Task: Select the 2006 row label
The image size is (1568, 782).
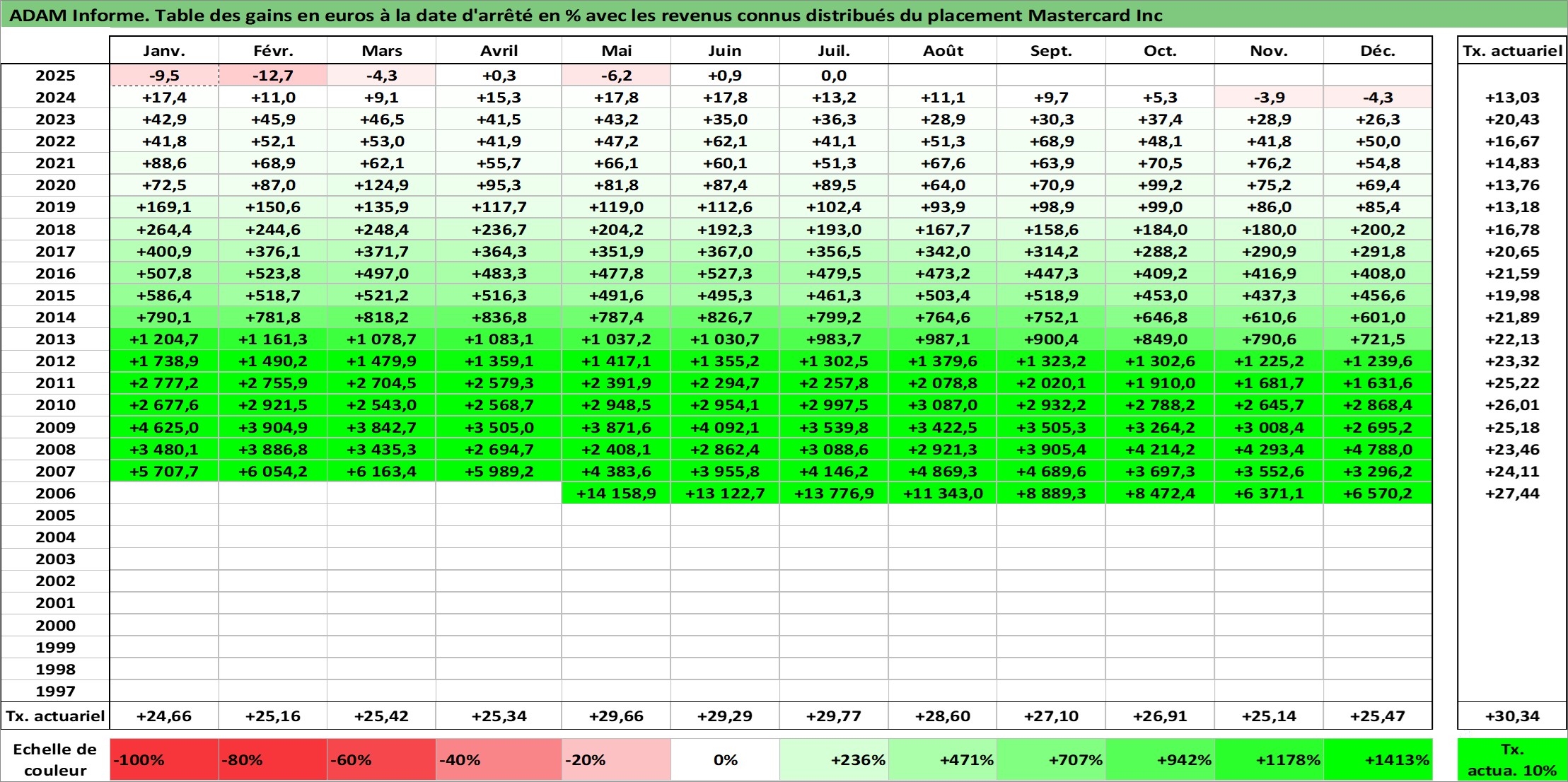Action: coord(55,494)
